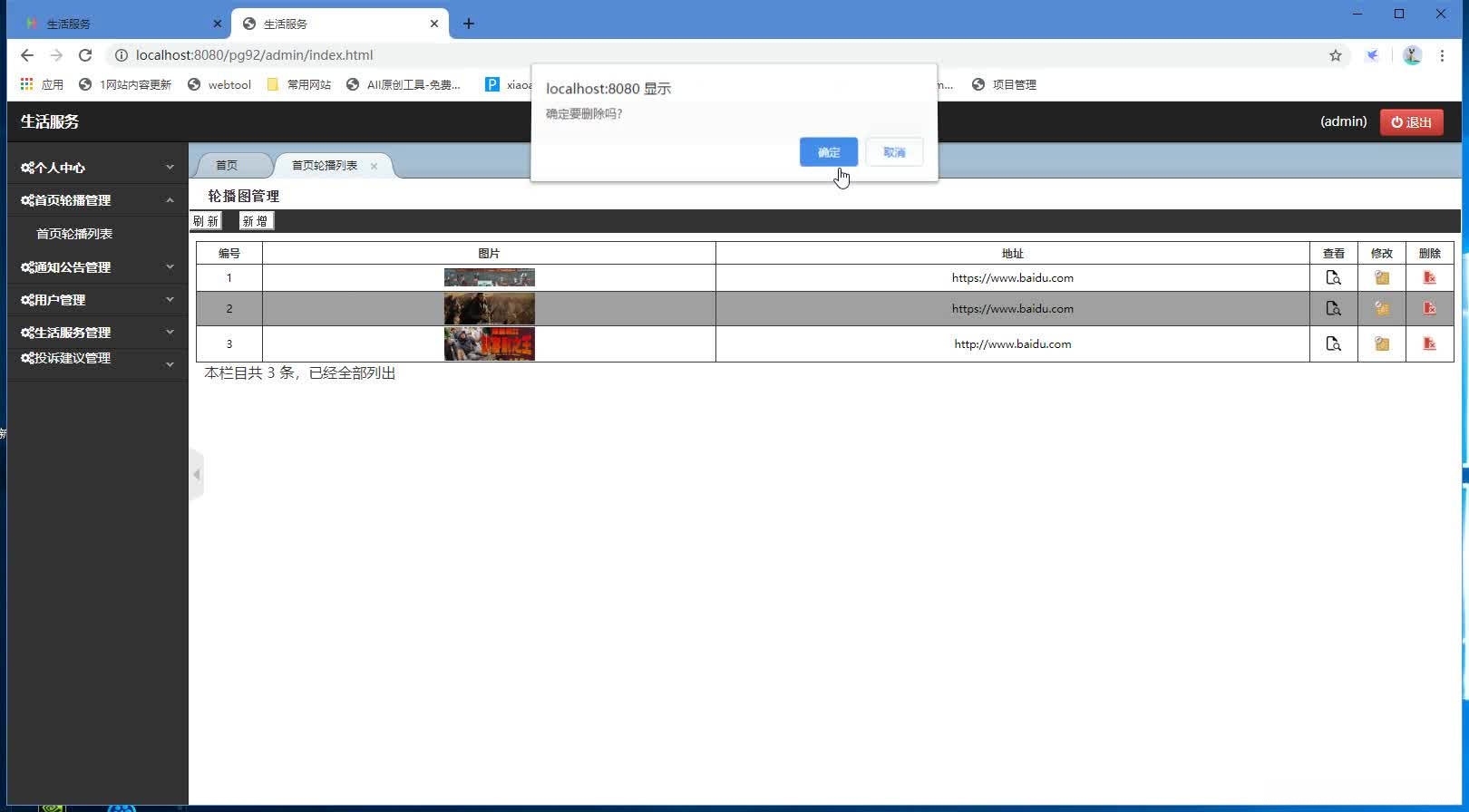Delete carousel entry number 3
1469x812 pixels.
pyautogui.click(x=1429, y=344)
